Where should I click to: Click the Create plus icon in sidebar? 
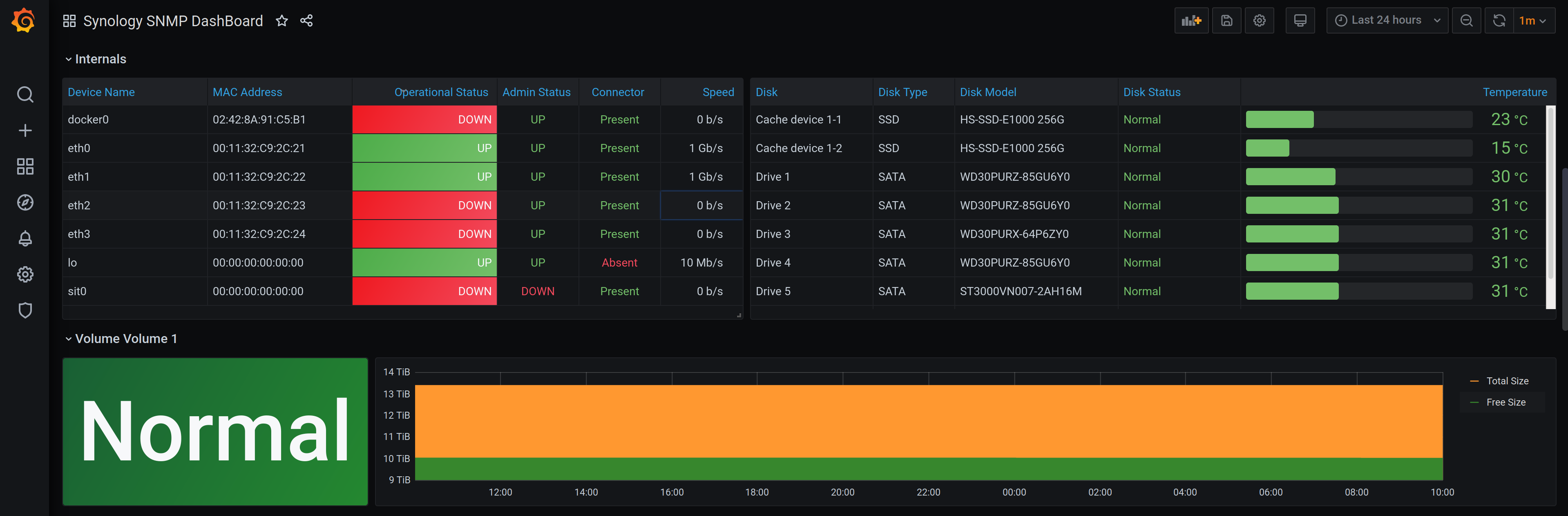(25, 130)
